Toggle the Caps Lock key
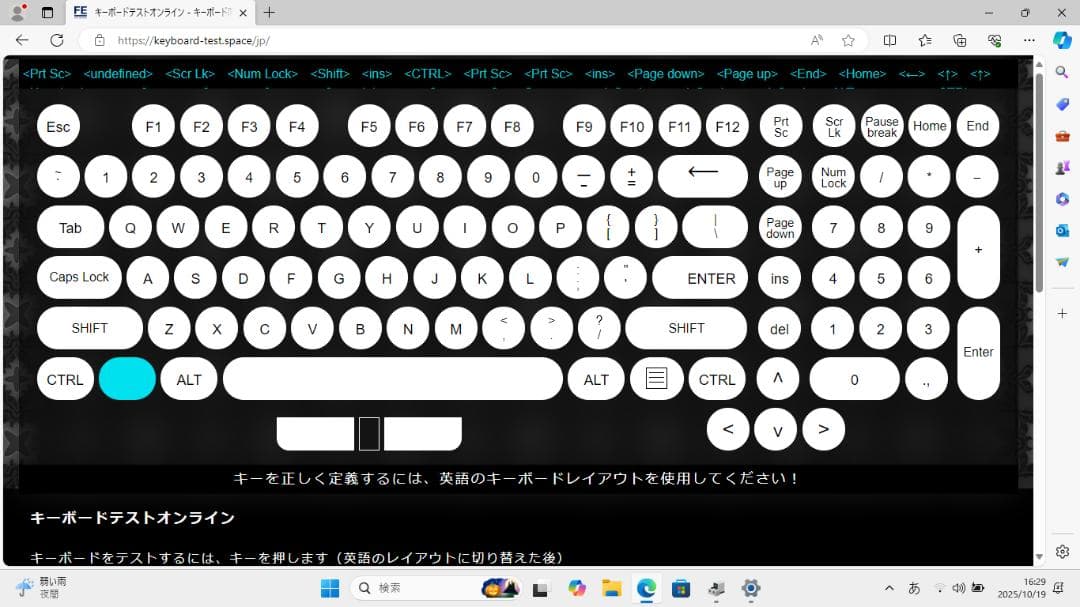 point(79,278)
